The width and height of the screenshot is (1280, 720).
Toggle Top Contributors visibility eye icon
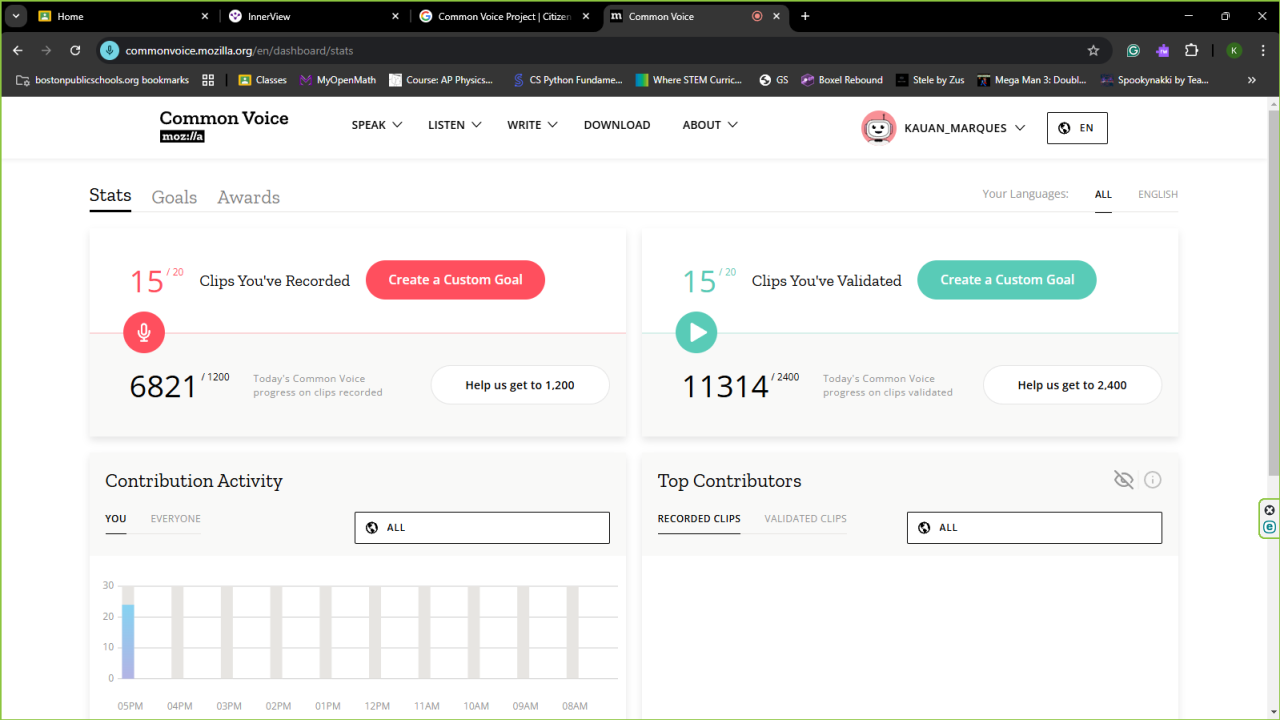pos(1124,480)
